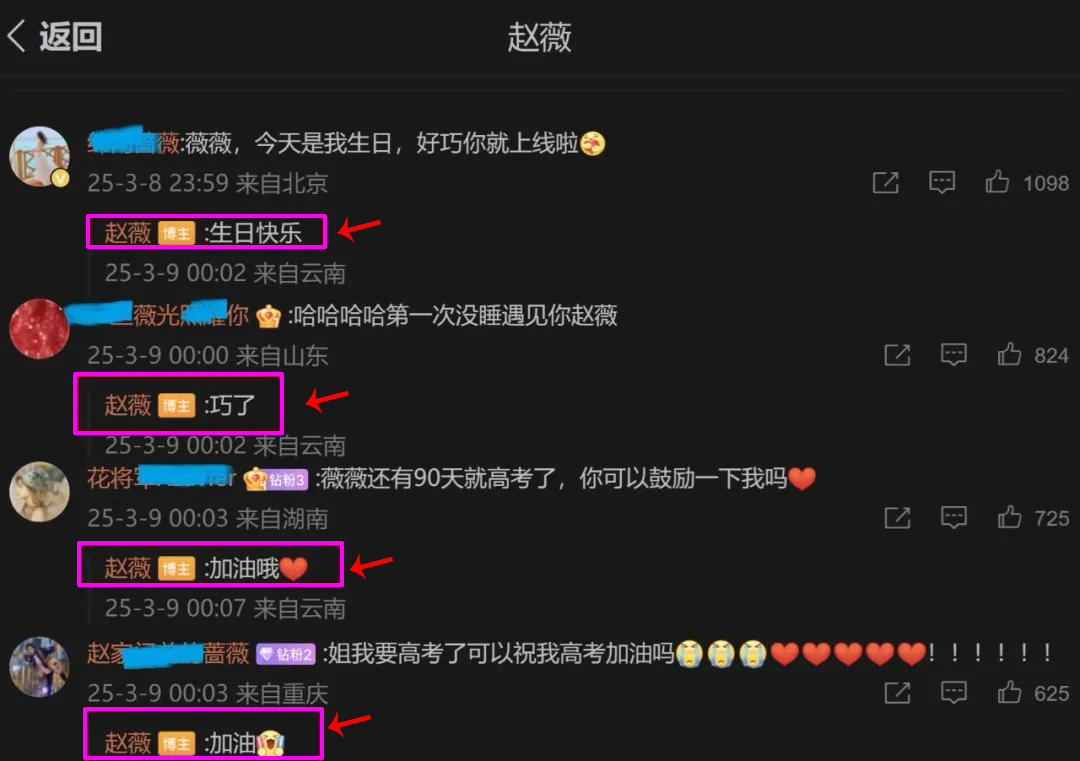Share the 湖南 高考 comment
The height and width of the screenshot is (761, 1080).
click(897, 518)
